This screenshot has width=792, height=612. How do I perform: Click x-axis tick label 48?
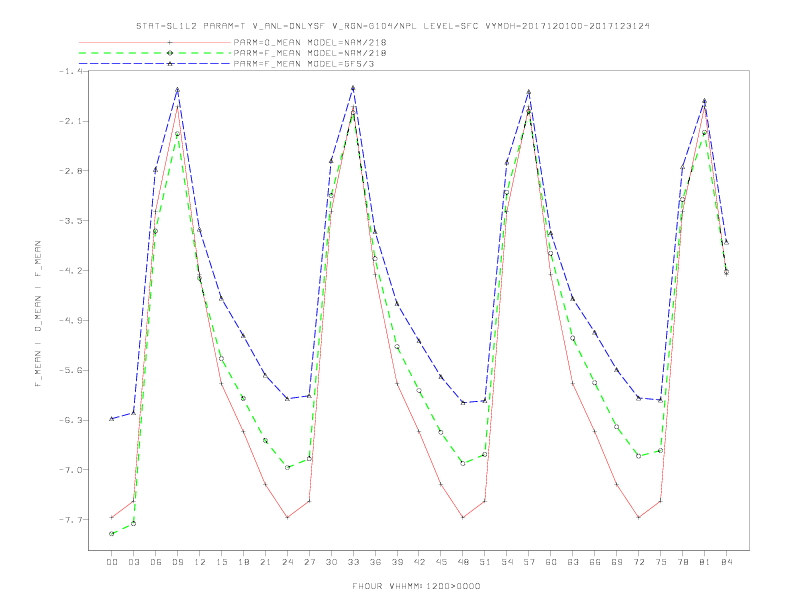463,562
